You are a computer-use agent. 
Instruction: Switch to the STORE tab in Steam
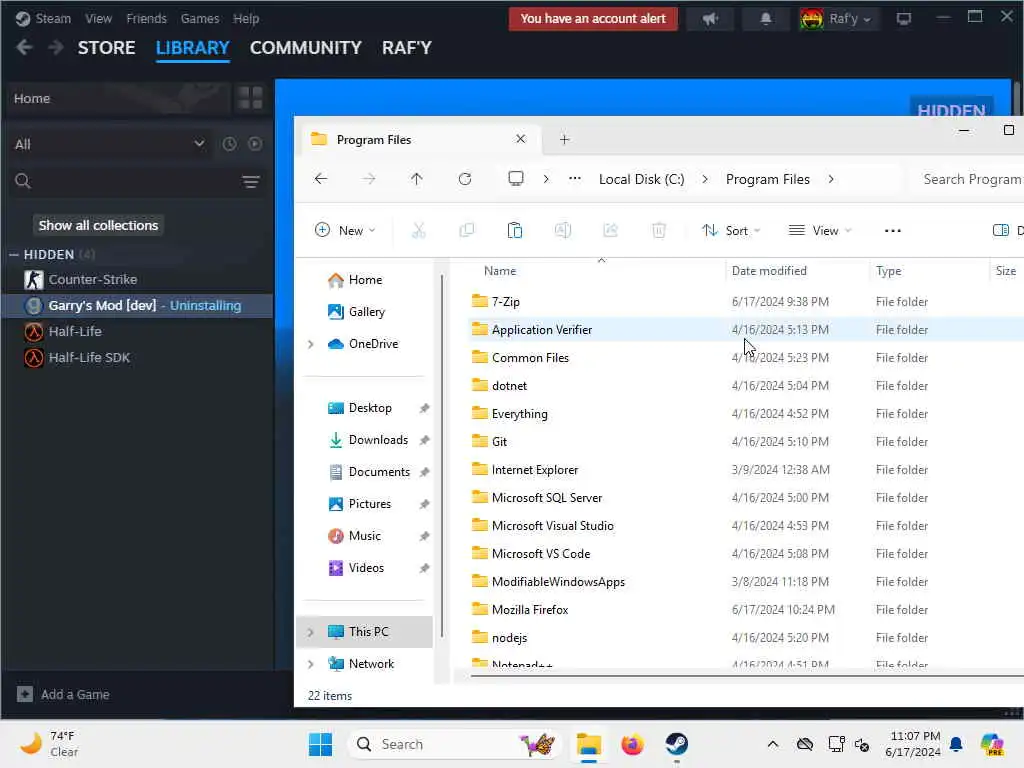[106, 48]
